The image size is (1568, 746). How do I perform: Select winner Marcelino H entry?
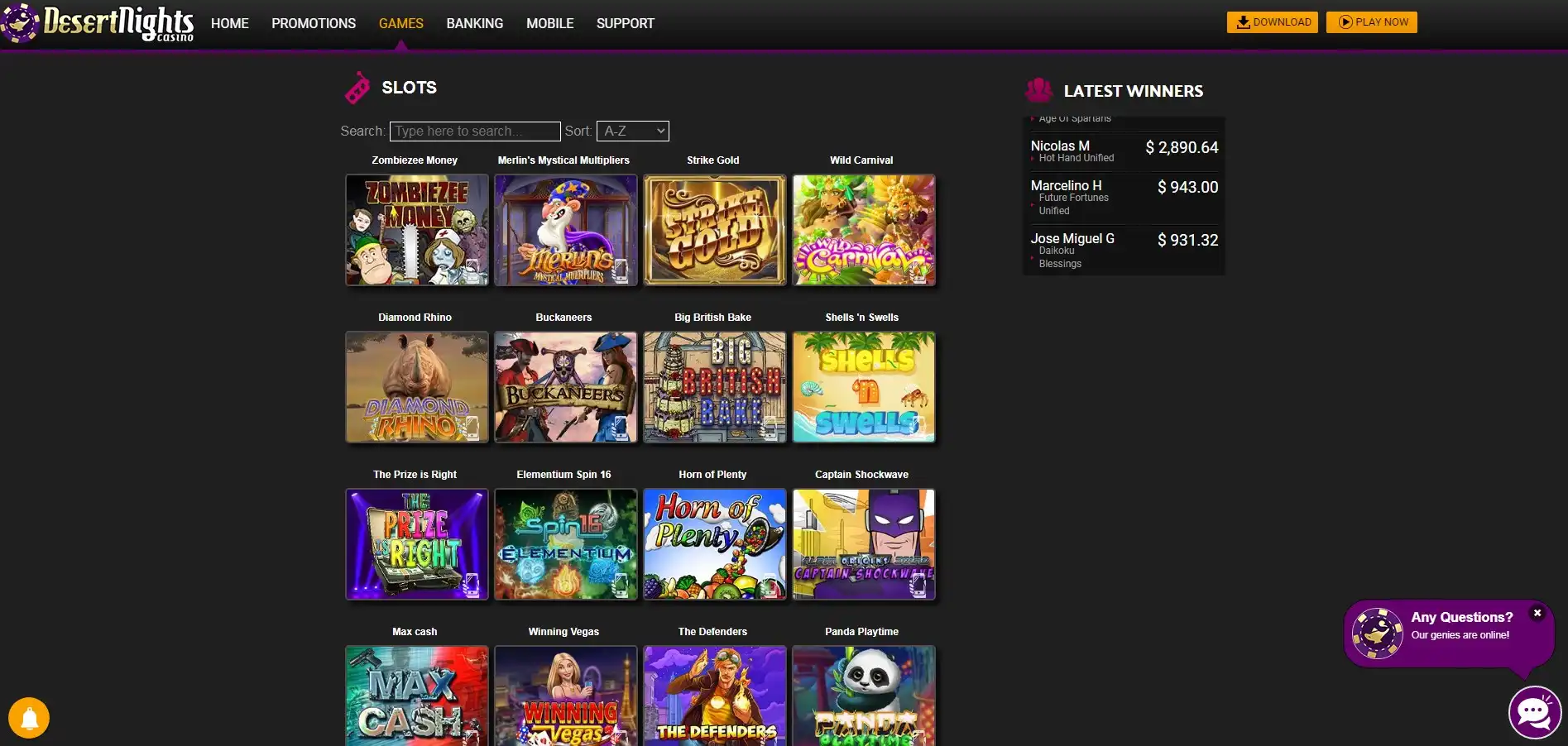[1124, 197]
